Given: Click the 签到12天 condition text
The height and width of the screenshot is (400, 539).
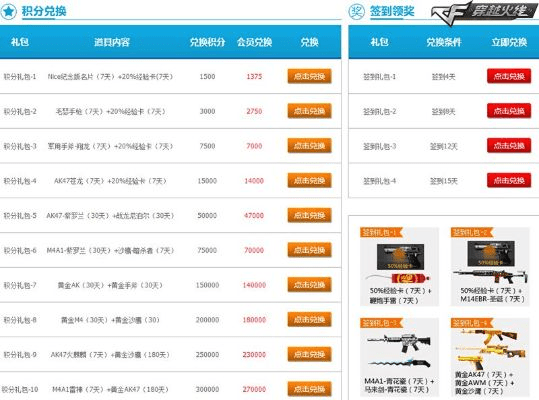Looking at the screenshot, I should point(443,146).
